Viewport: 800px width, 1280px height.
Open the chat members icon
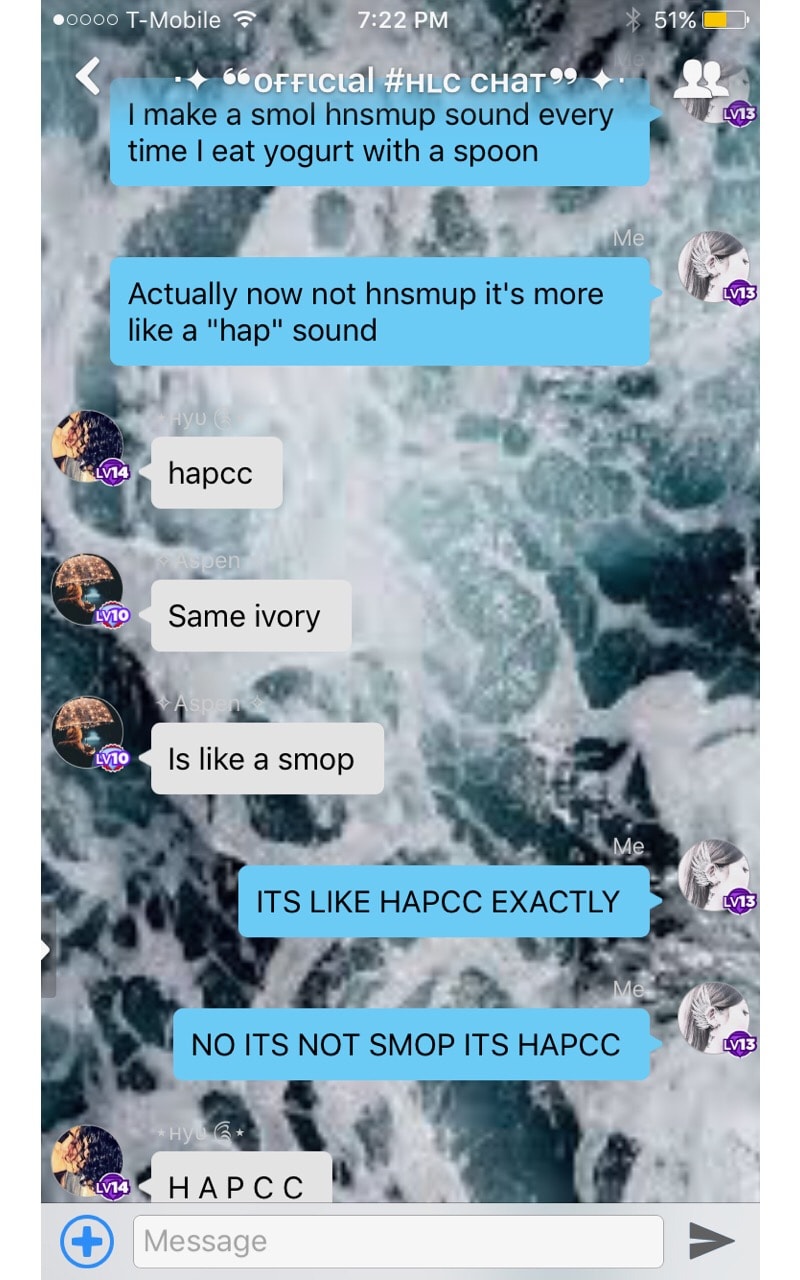pyautogui.click(x=700, y=79)
